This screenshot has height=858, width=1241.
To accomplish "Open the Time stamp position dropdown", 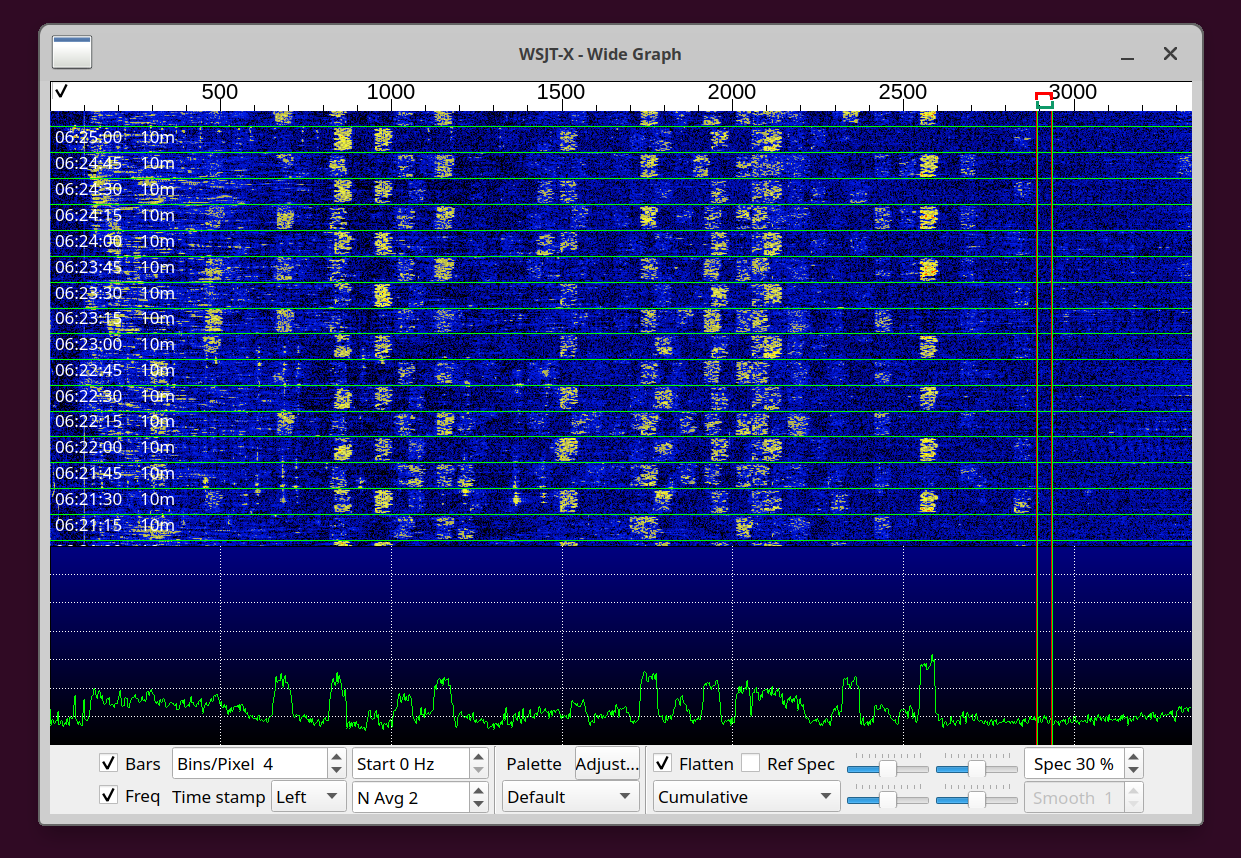I will (308, 797).
